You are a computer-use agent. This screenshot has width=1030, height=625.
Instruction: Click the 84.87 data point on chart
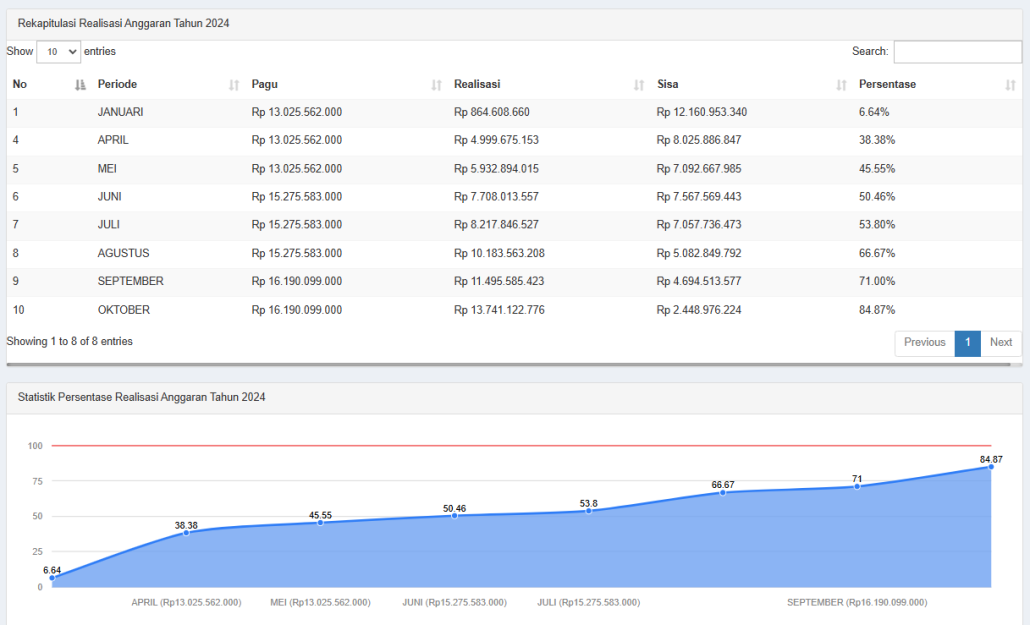[991, 467]
